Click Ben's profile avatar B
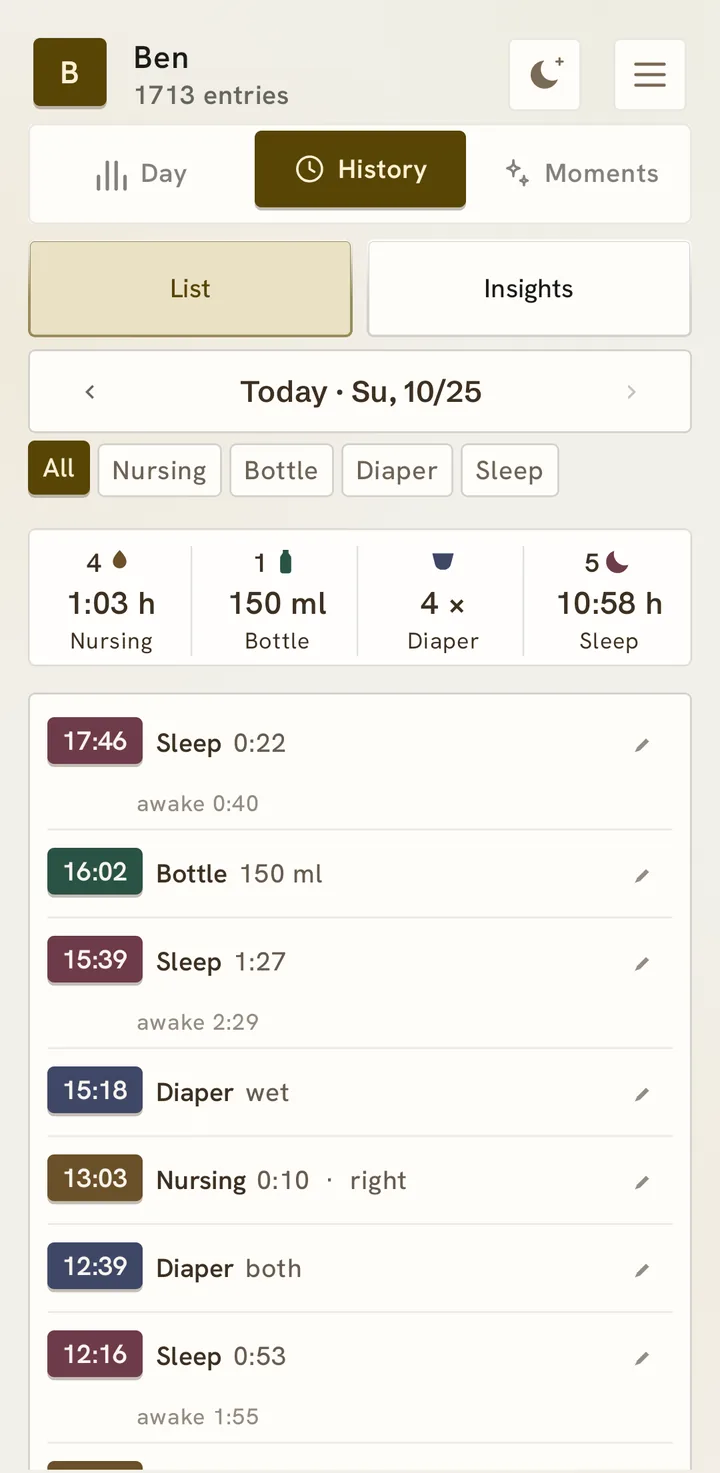Screen dimensions: 720x1473 coord(70,72)
